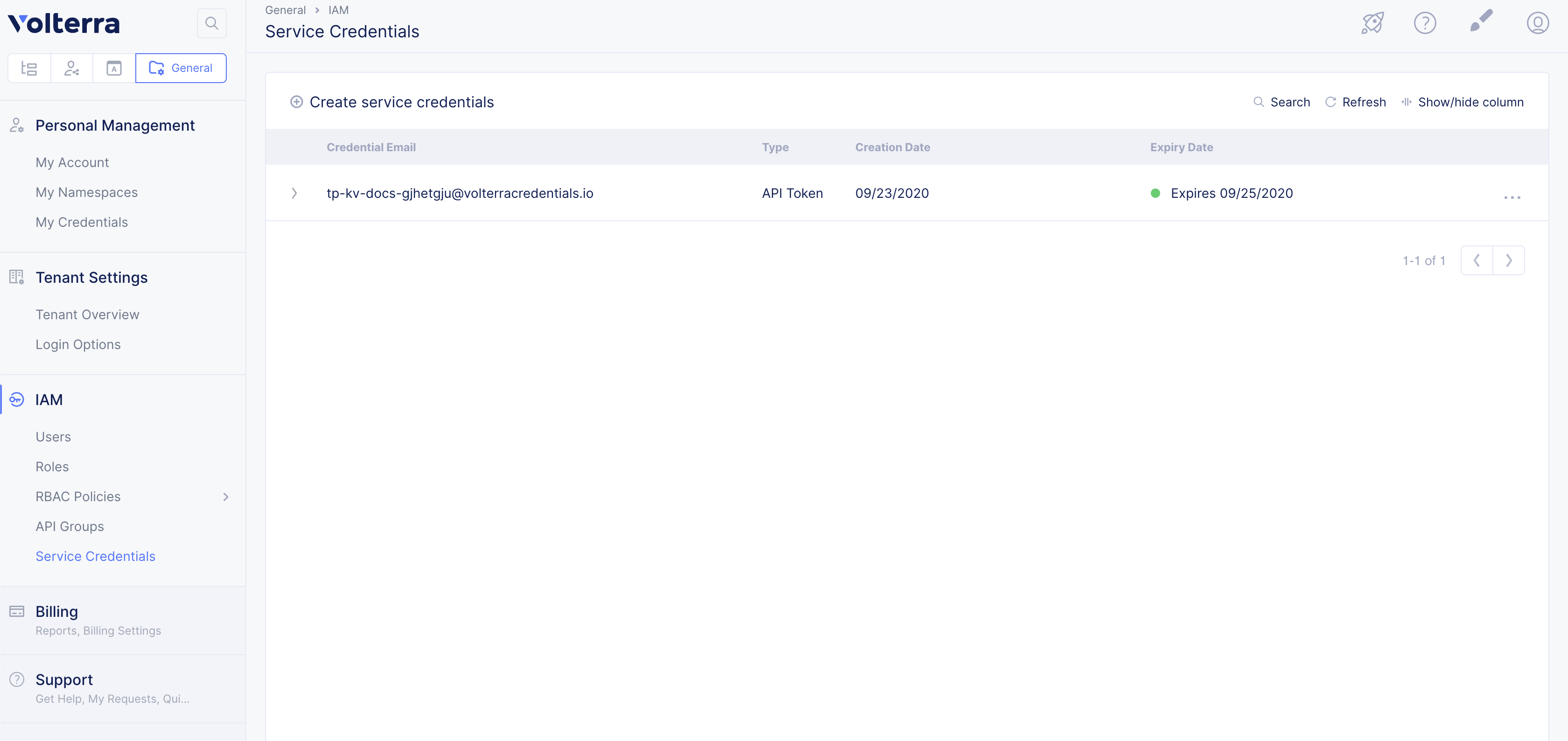Open the user profile icon

(1538, 23)
